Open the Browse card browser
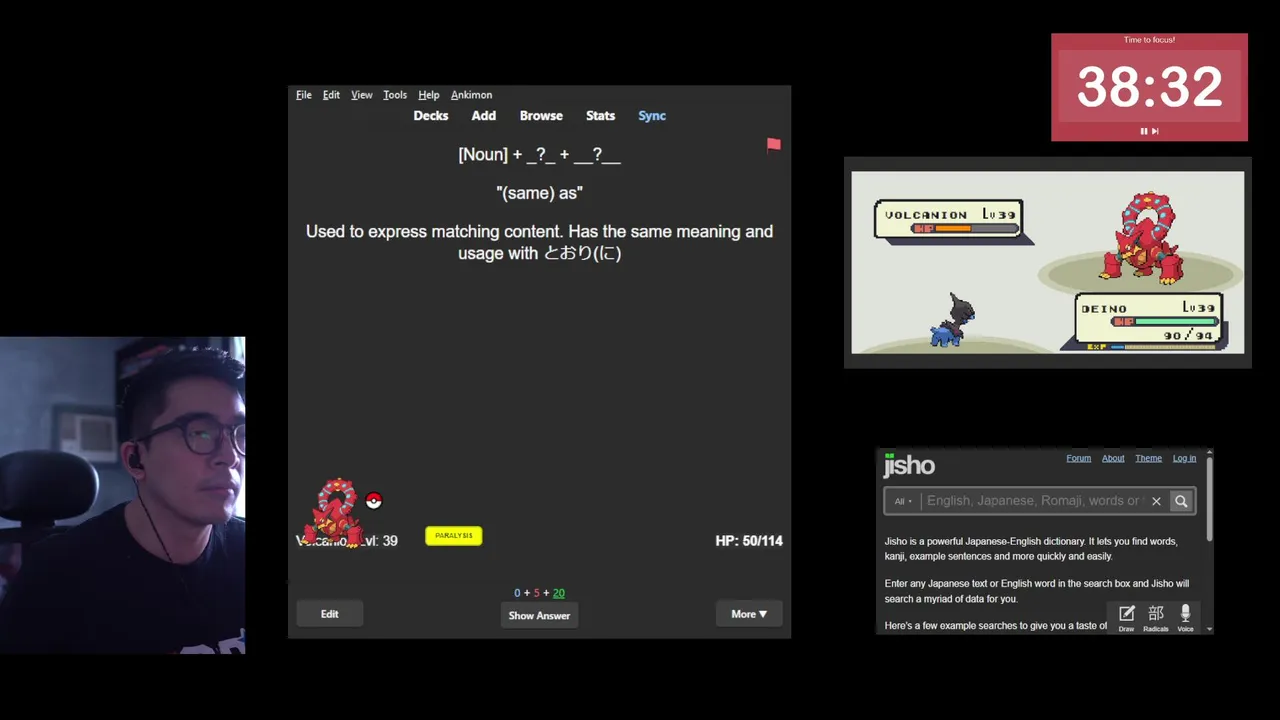Screen dimensions: 1280x720 pos(541,116)
